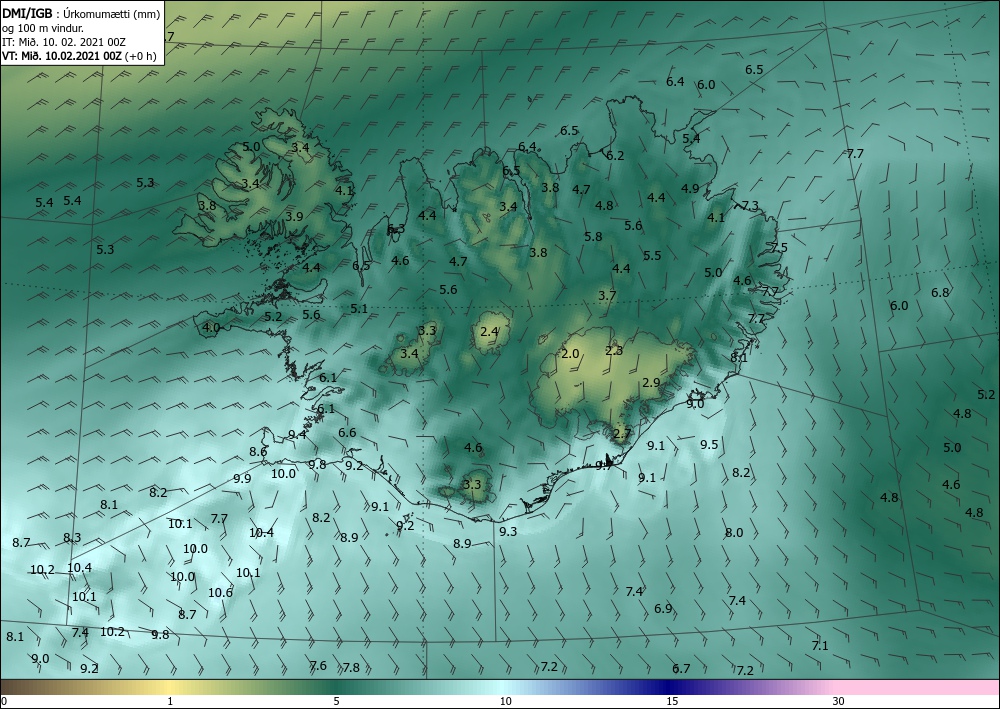The image size is (1000, 709).
Task: Click the 7.3 value on the map
Action: point(751,205)
